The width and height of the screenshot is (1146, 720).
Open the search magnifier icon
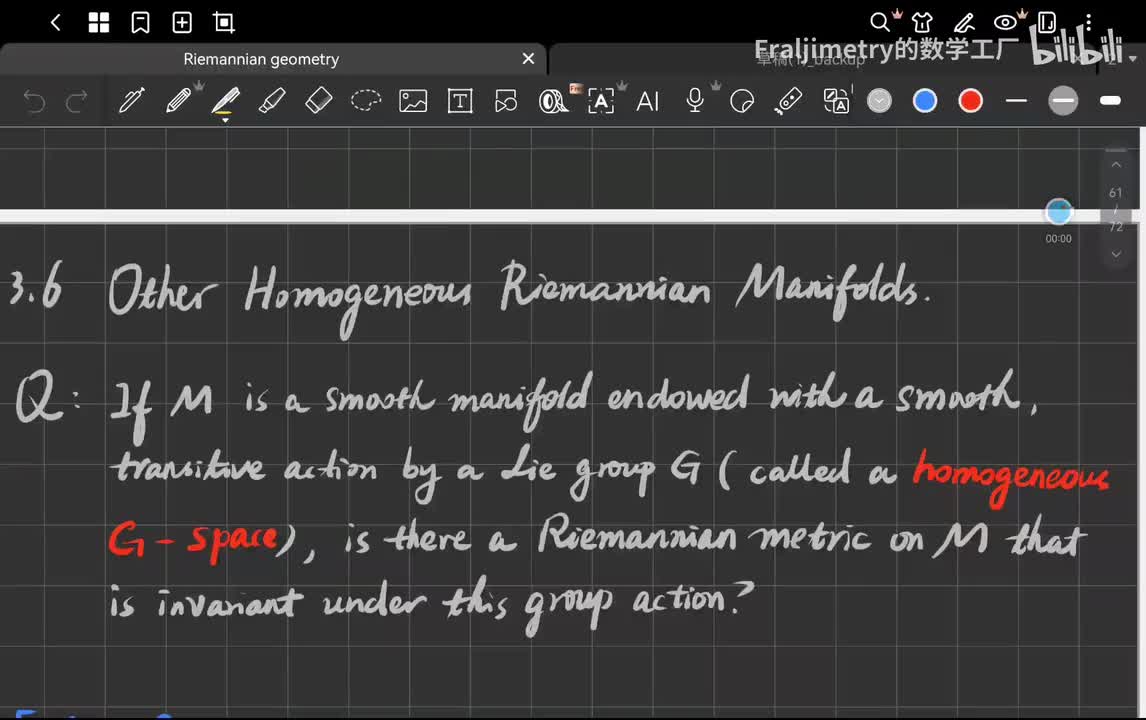(x=880, y=23)
